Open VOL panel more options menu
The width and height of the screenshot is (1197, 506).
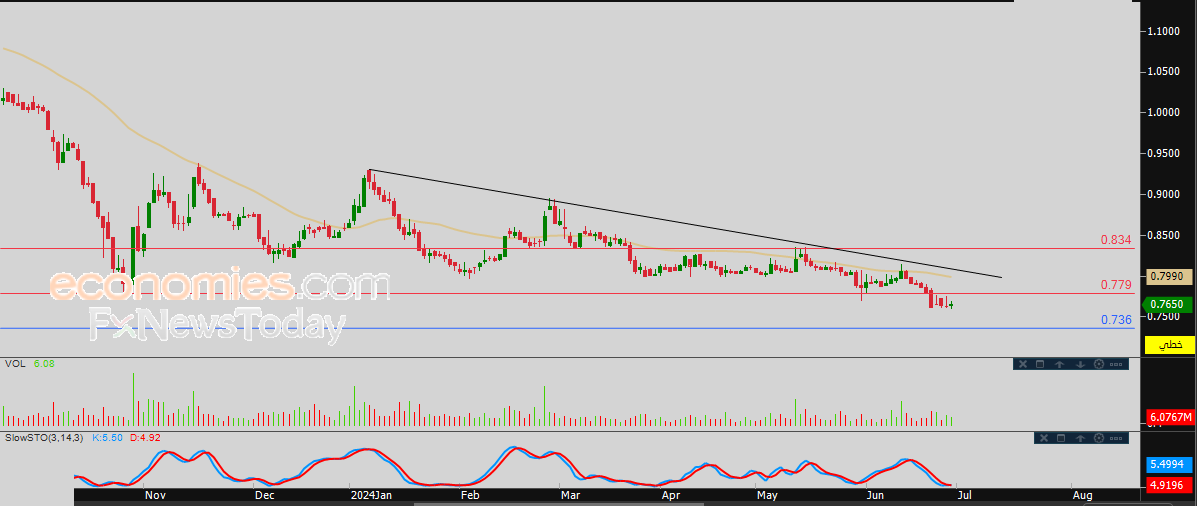click(x=1116, y=365)
